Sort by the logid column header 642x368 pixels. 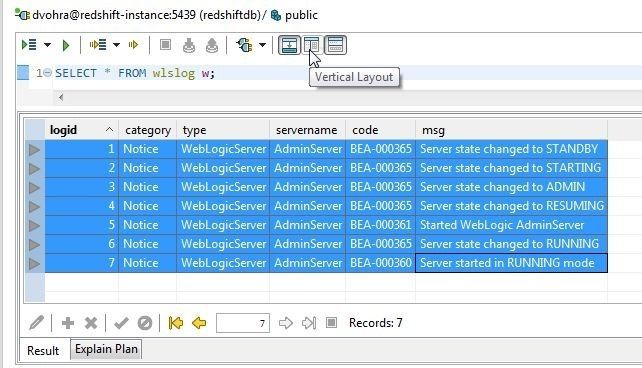(x=81, y=130)
